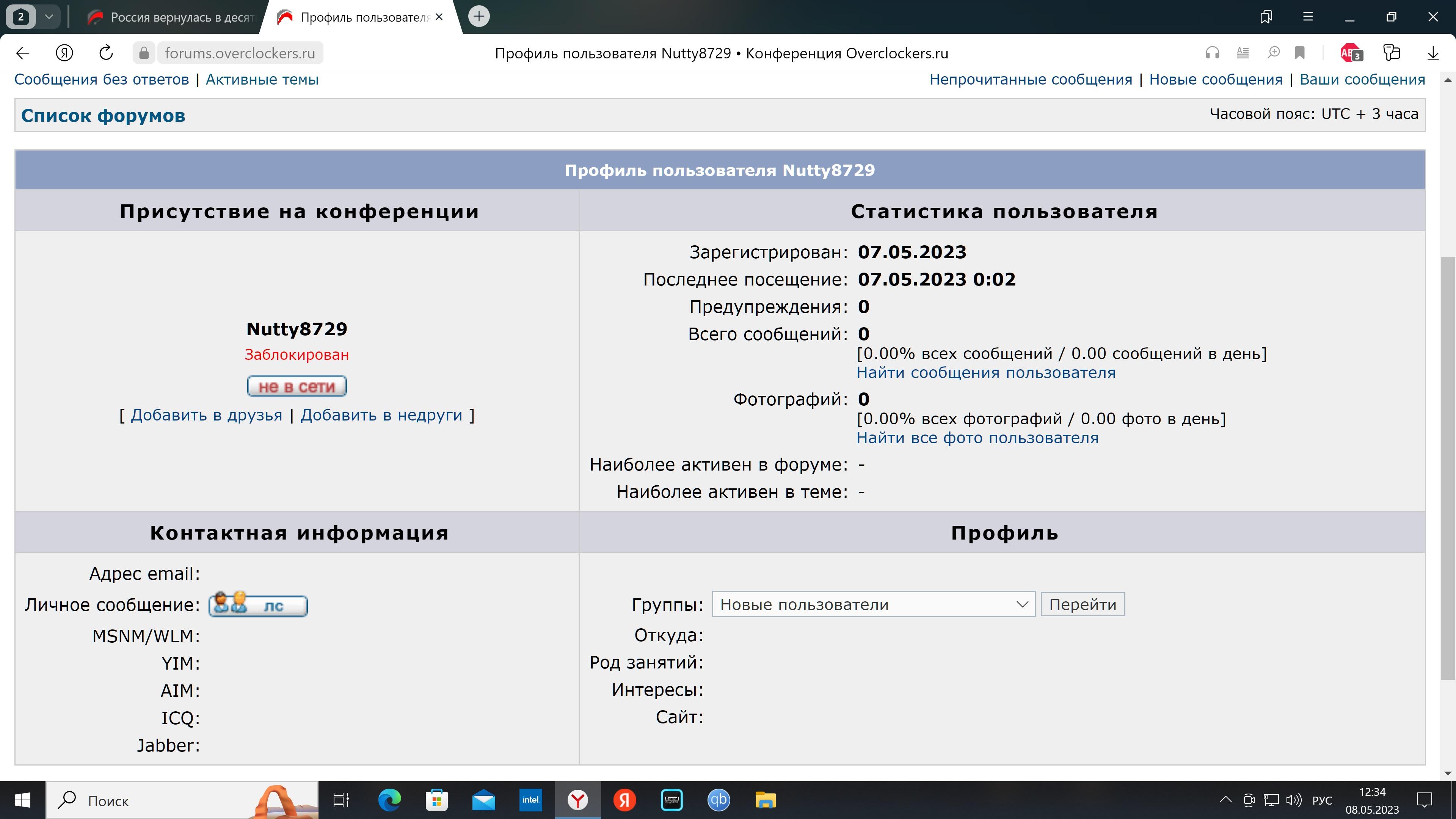Expand the 'Новые пользователи' groups dropdown

(x=873, y=604)
